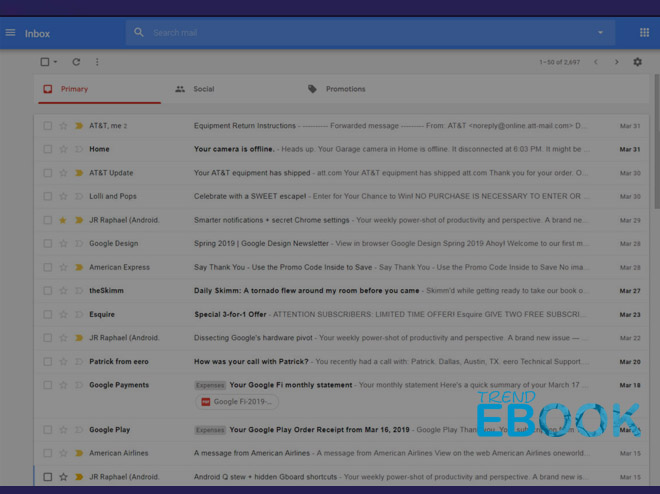660x494 pixels.
Task: Go to the newer messages arrow
Action: click(x=596, y=62)
